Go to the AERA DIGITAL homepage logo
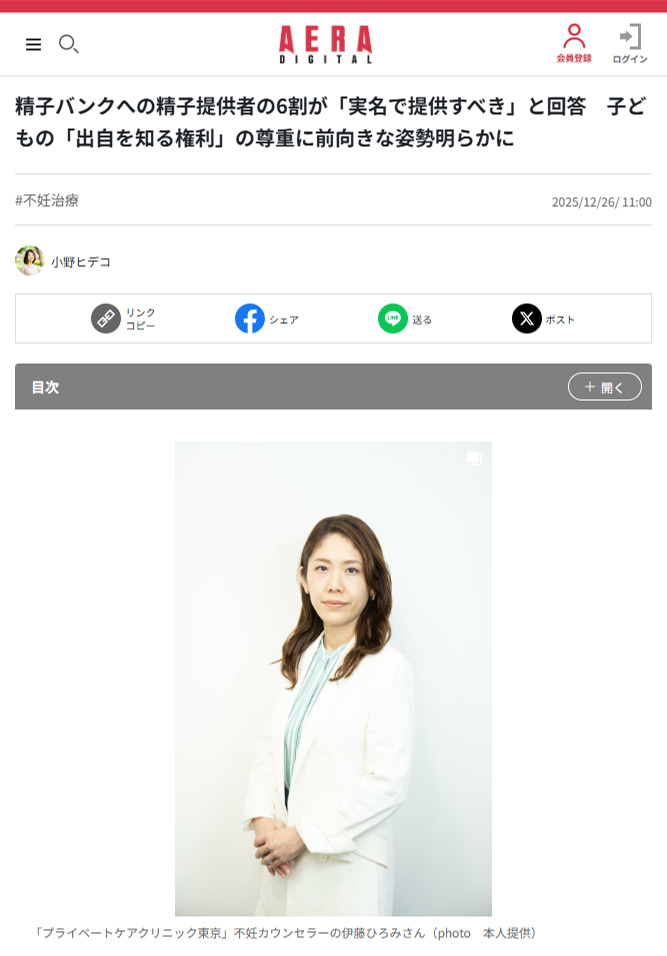This screenshot has height=956, width=667. pos(326,45)
